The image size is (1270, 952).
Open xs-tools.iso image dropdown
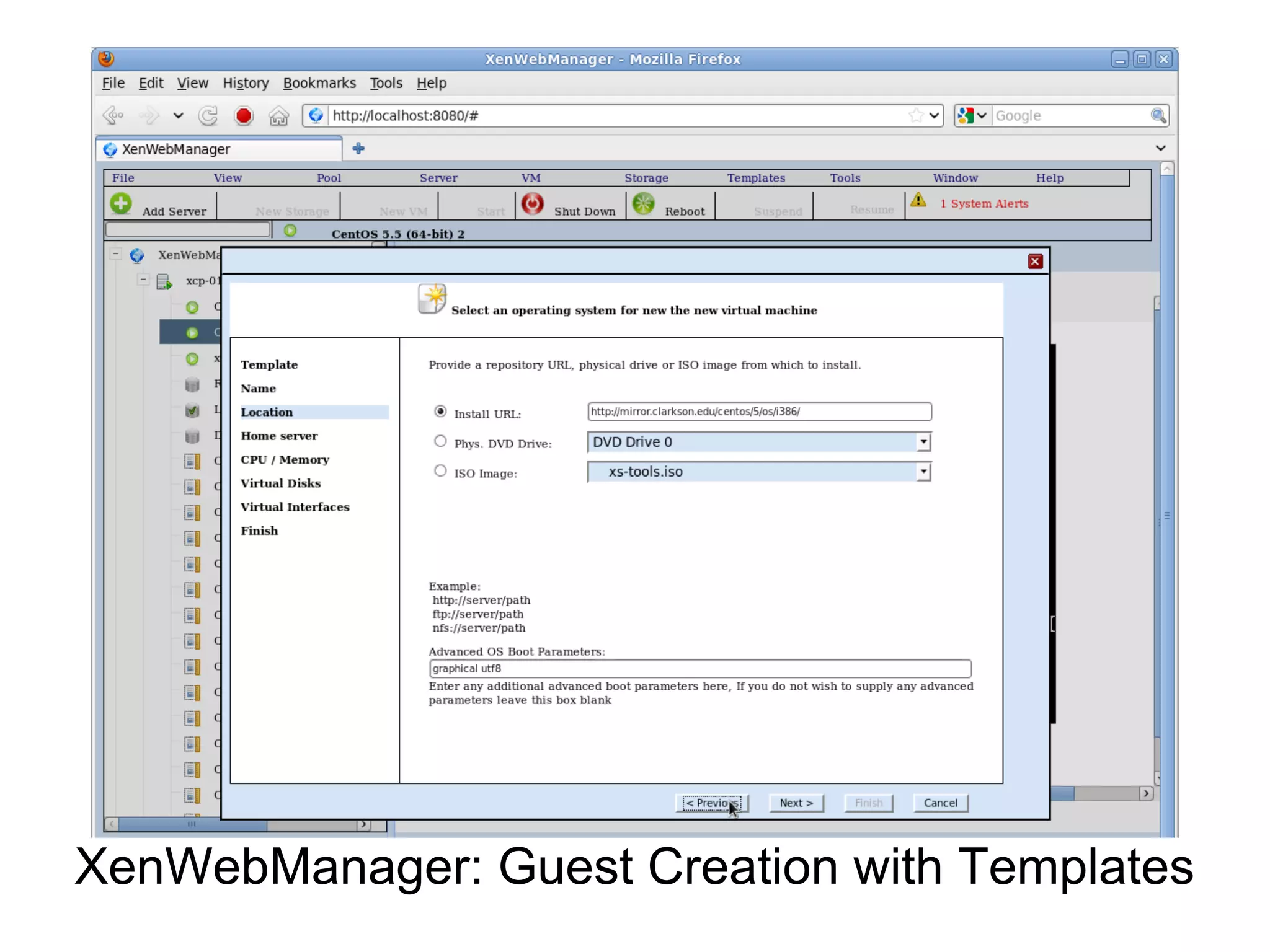tap(924, 472)
